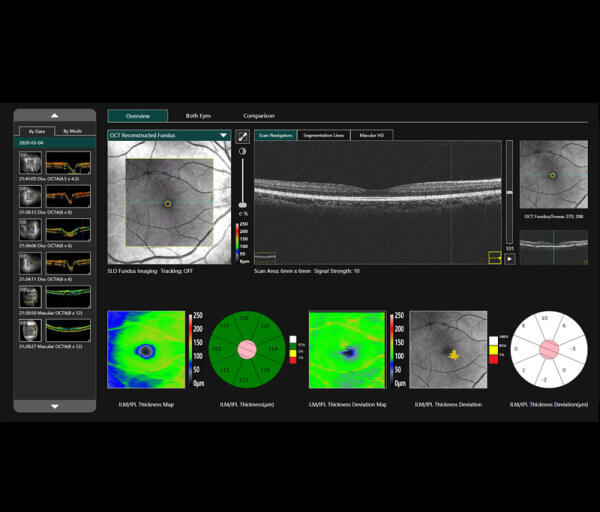Click the expand fullscreen arrows icon

242,136
